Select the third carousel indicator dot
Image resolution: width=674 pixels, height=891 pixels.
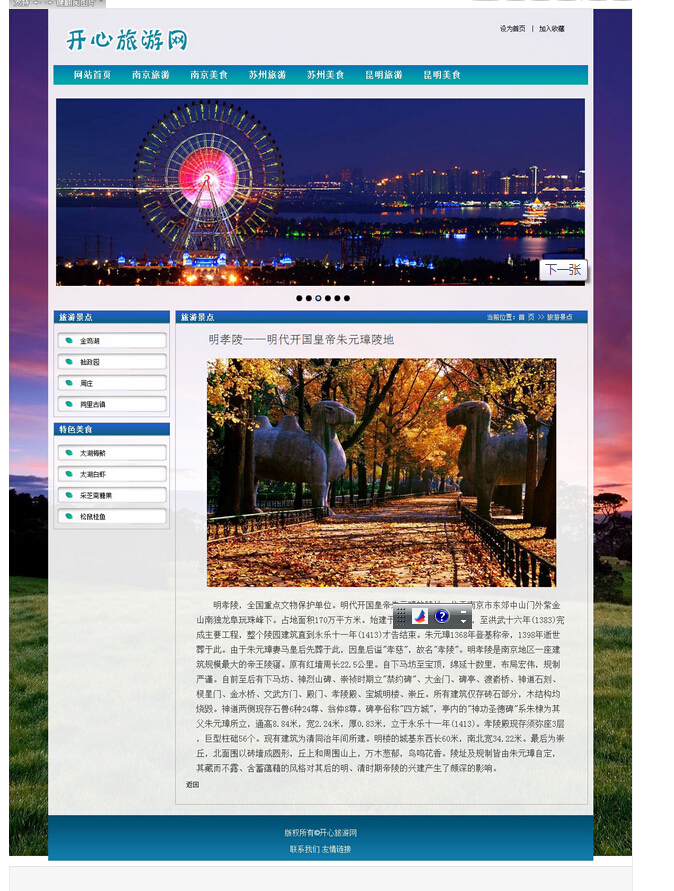point(318,298)
